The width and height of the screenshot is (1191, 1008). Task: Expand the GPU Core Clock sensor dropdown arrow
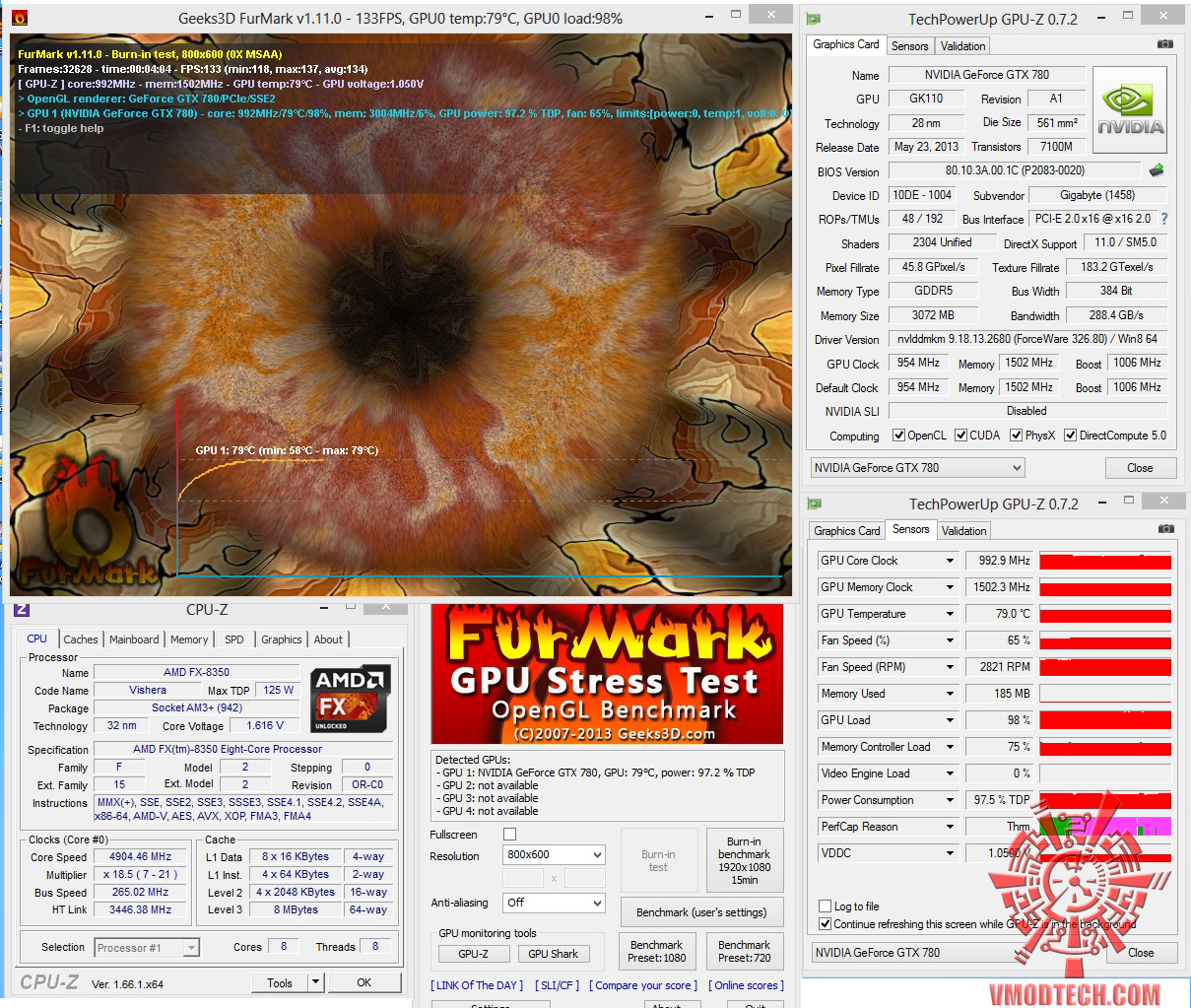tap(950, 561)
